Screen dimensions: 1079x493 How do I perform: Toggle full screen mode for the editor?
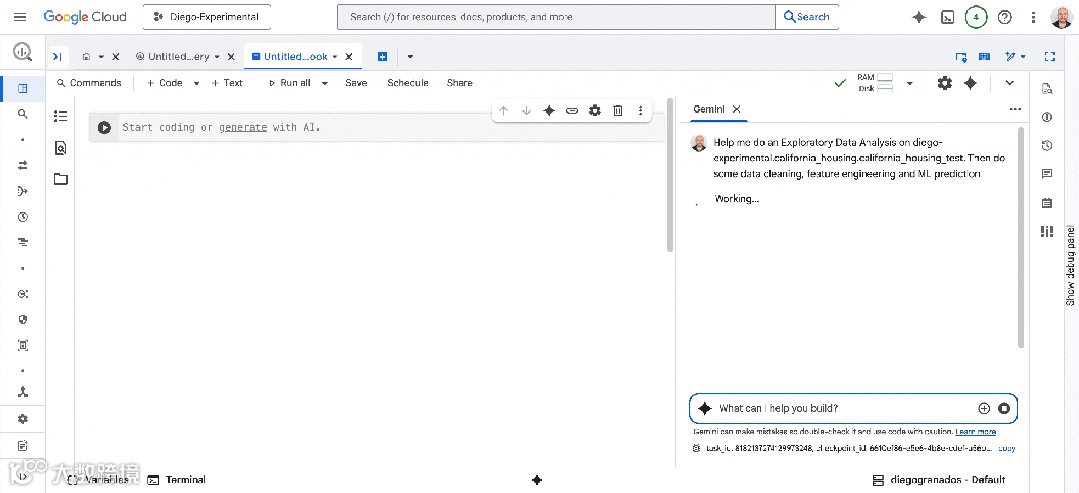1049,56
